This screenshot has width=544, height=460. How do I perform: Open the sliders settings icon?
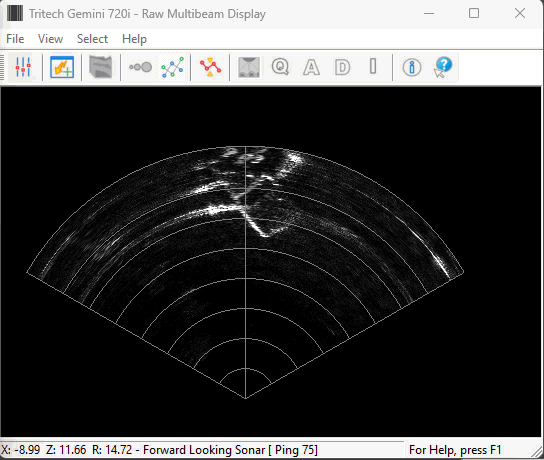tap(23, 67)
